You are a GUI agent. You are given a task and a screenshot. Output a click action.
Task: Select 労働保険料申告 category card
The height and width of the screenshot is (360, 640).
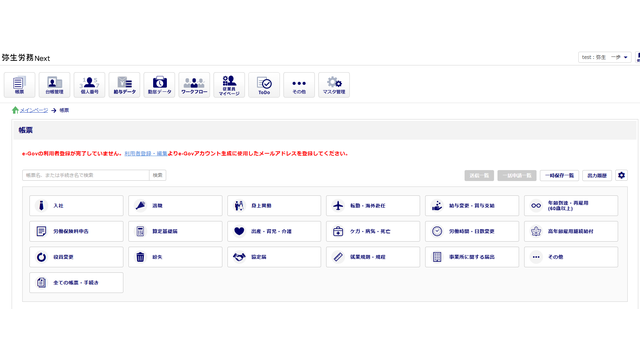tap(76, 231)
